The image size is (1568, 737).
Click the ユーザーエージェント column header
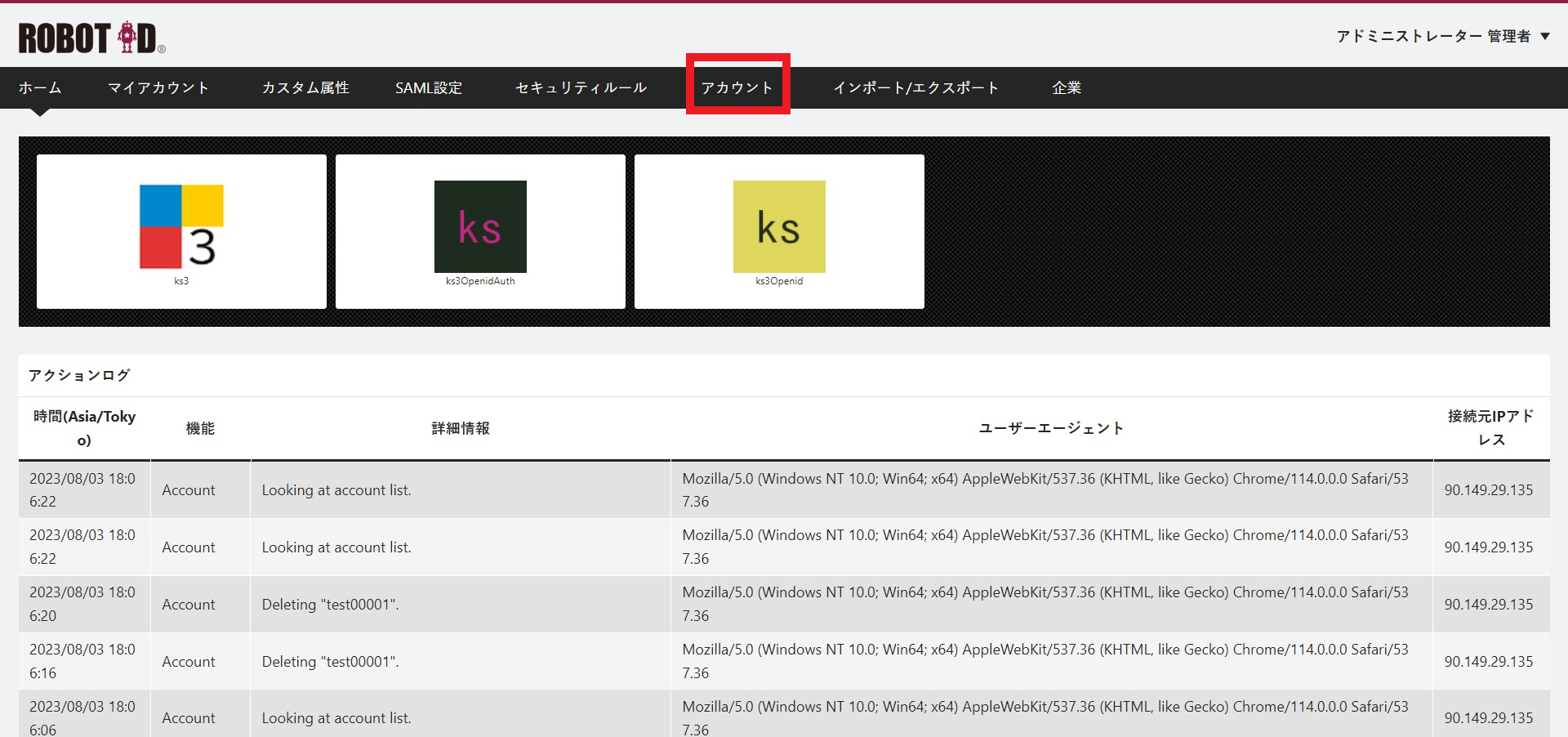(1051, 428)
